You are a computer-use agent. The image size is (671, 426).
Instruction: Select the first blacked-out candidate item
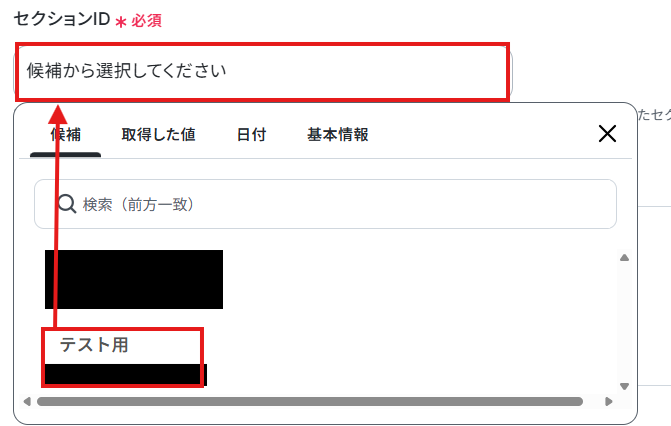pos(134,279)
